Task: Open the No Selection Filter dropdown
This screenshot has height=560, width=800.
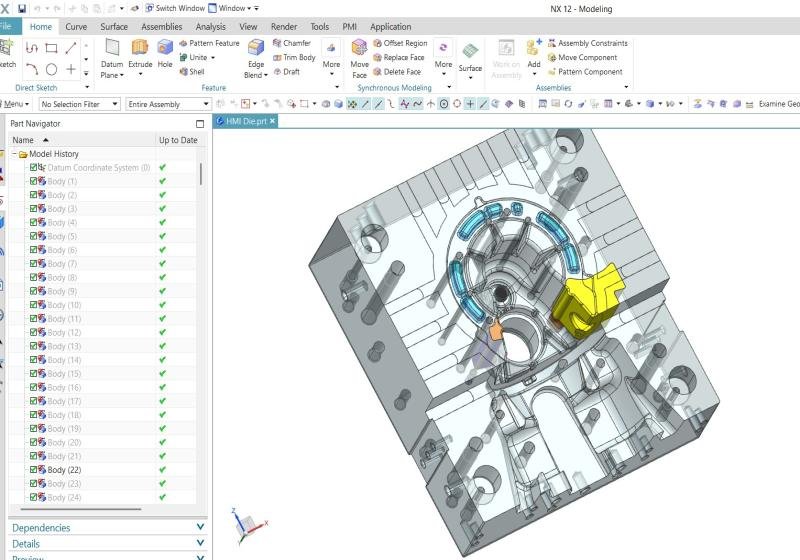Action: (x=79, y=104)
